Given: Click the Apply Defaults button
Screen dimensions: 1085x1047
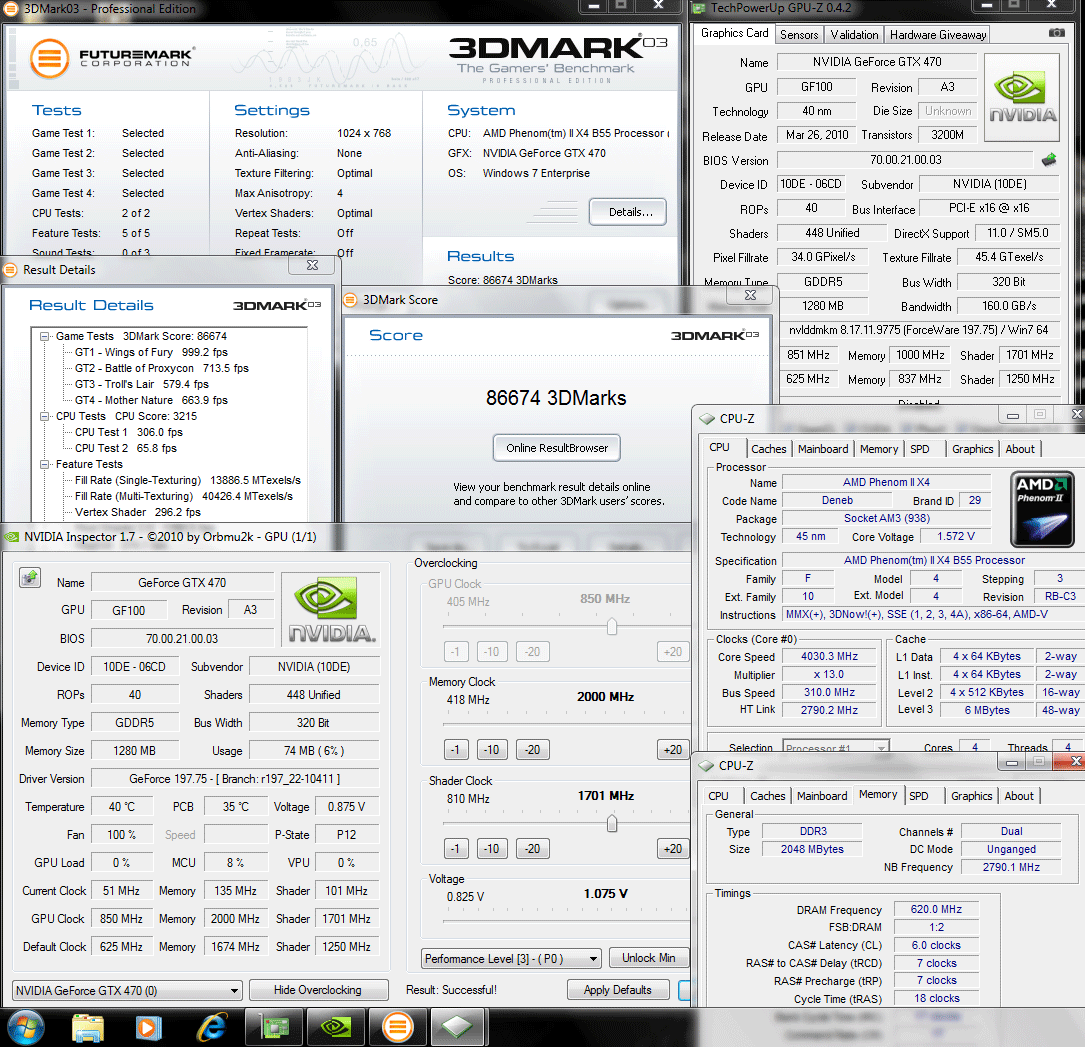Looking at the screenshot, I should 618,990.
